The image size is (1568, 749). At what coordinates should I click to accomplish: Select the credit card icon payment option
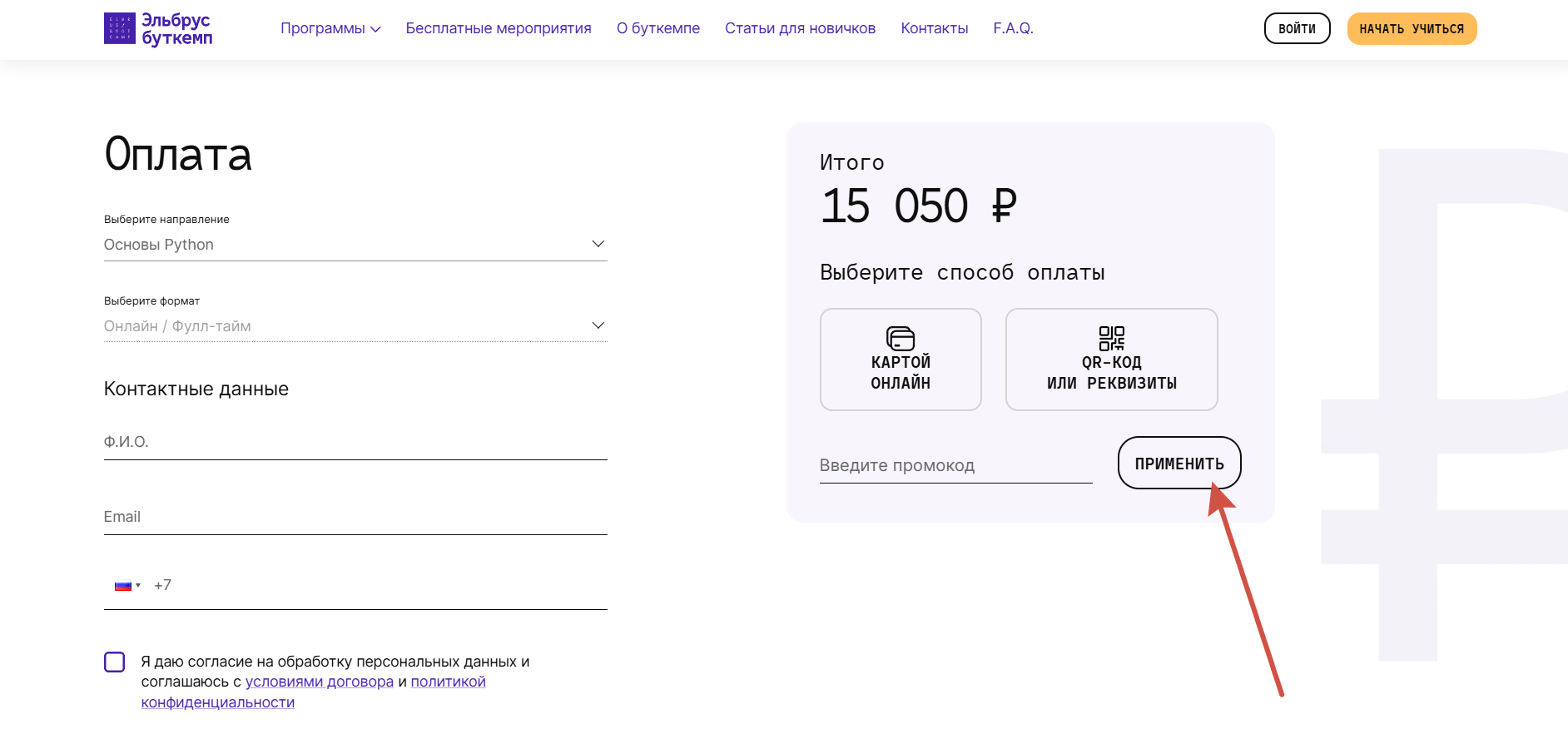tap(901, 360)
